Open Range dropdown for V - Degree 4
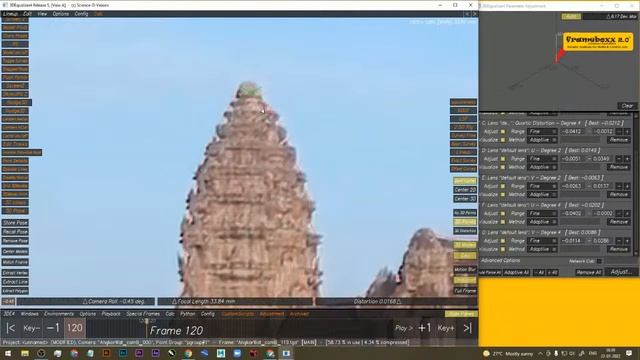Viewport: 640px width, 360px height. [542, 241]
